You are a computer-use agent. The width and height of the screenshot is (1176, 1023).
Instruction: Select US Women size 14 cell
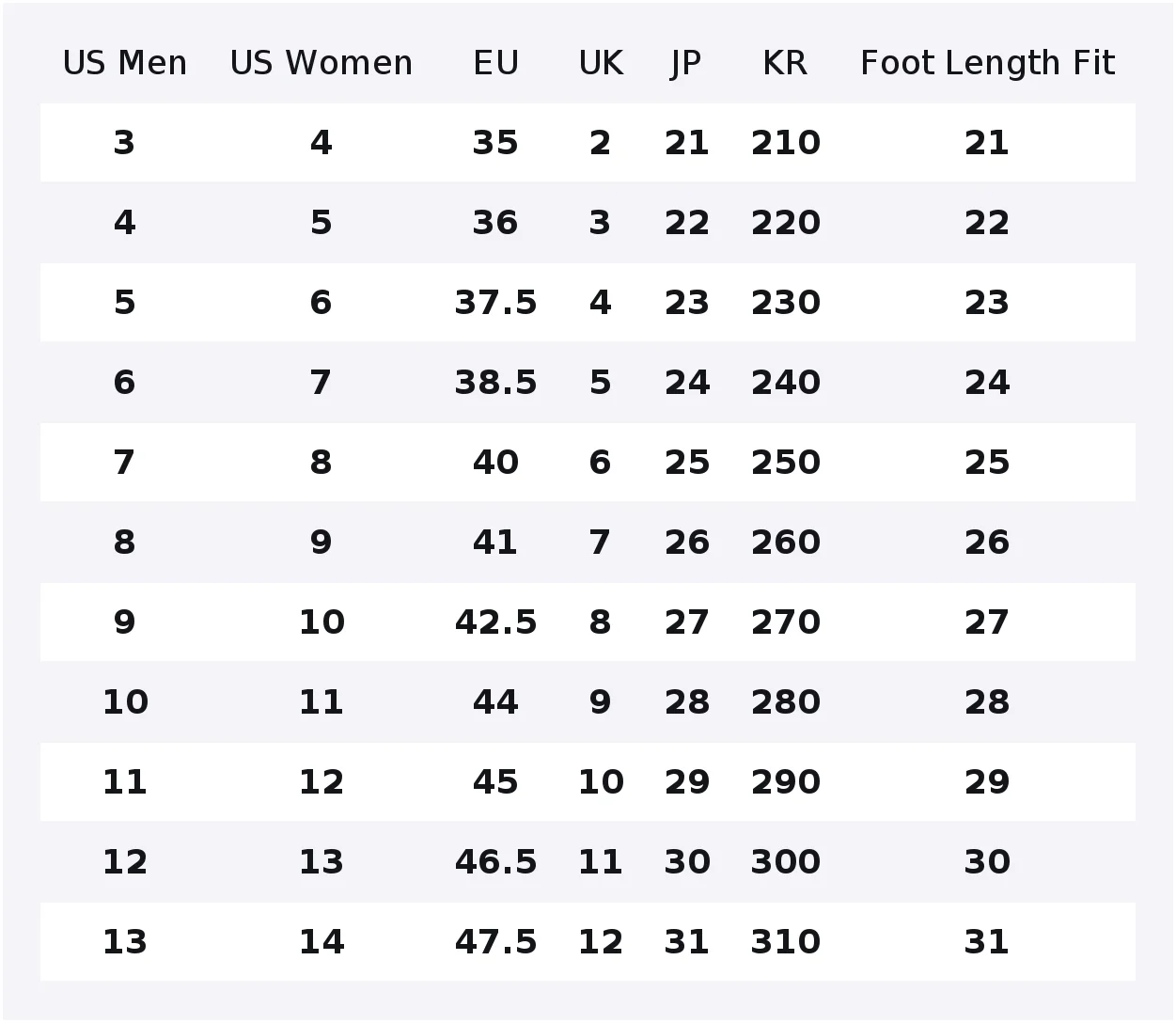coord(321,942)
